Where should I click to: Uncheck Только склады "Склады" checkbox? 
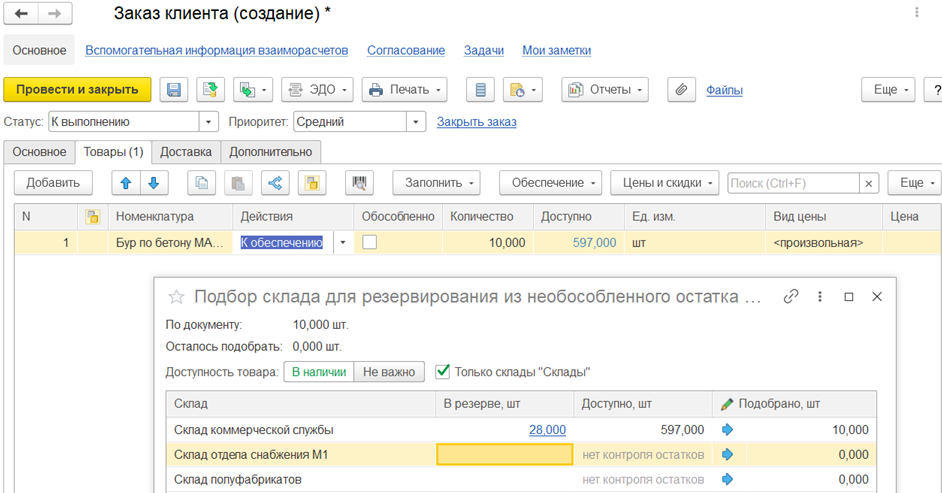443,372
